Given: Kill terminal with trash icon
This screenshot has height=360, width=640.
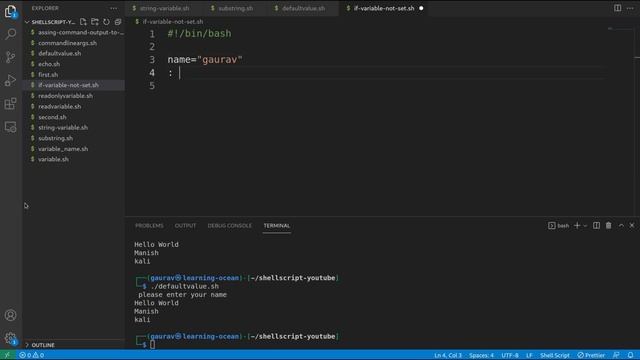Looking at the screenshot, I should point(609,225).
